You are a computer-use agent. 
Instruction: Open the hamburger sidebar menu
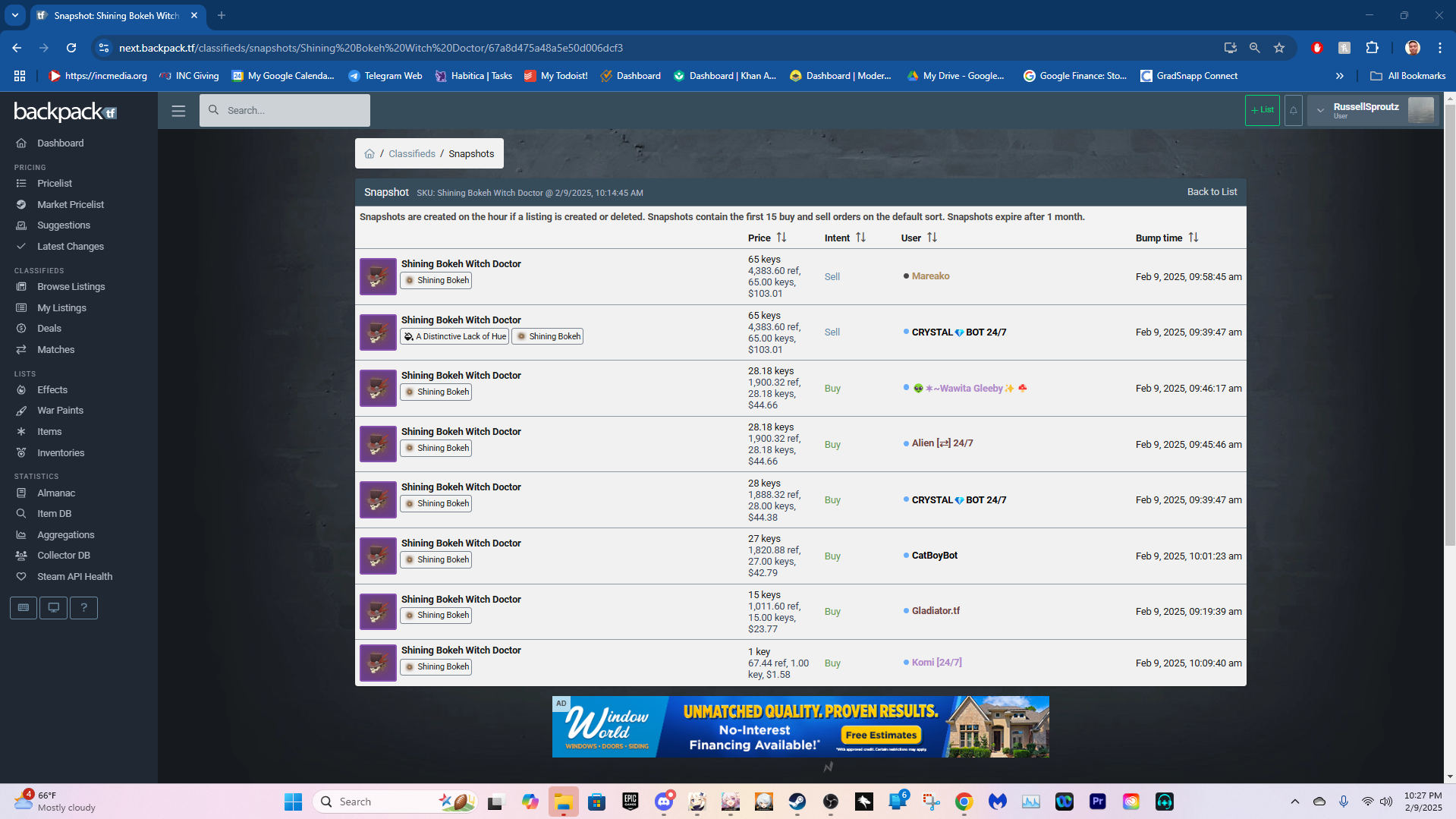click(178, 111)
